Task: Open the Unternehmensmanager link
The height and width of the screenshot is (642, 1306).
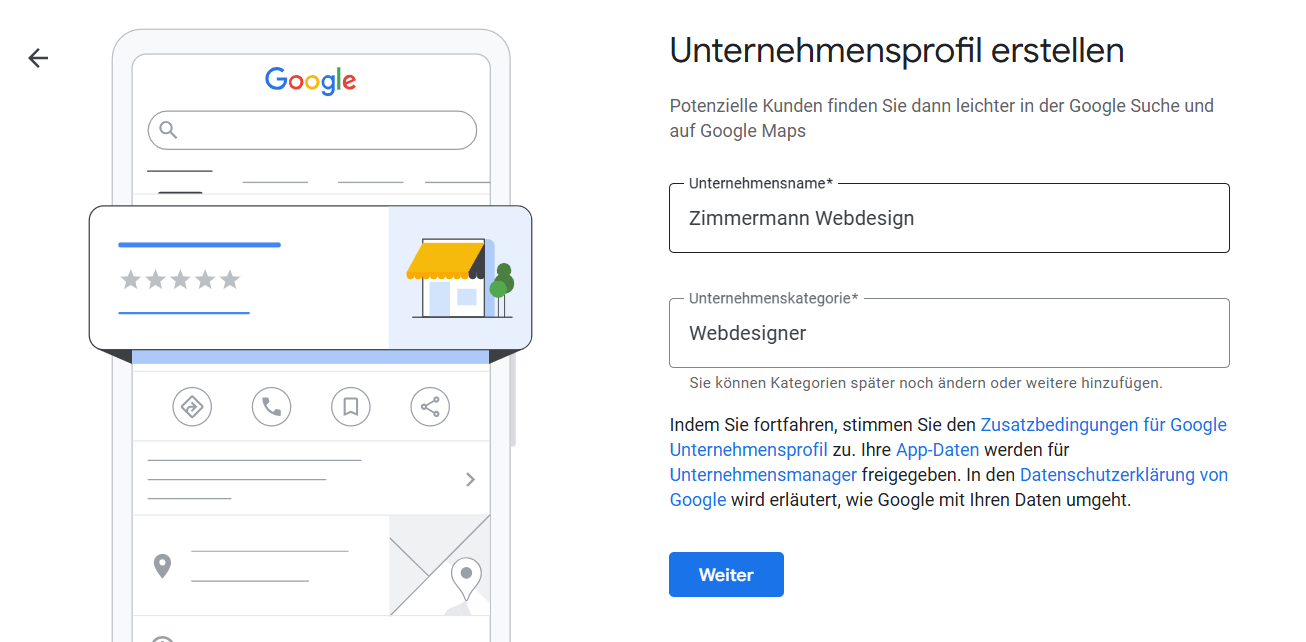Action: [763, 474]
